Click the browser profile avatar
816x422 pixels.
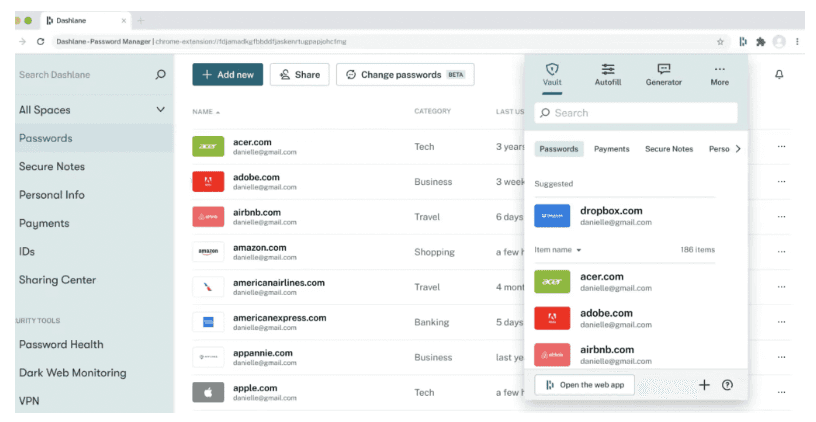click(x=779, y=42)
